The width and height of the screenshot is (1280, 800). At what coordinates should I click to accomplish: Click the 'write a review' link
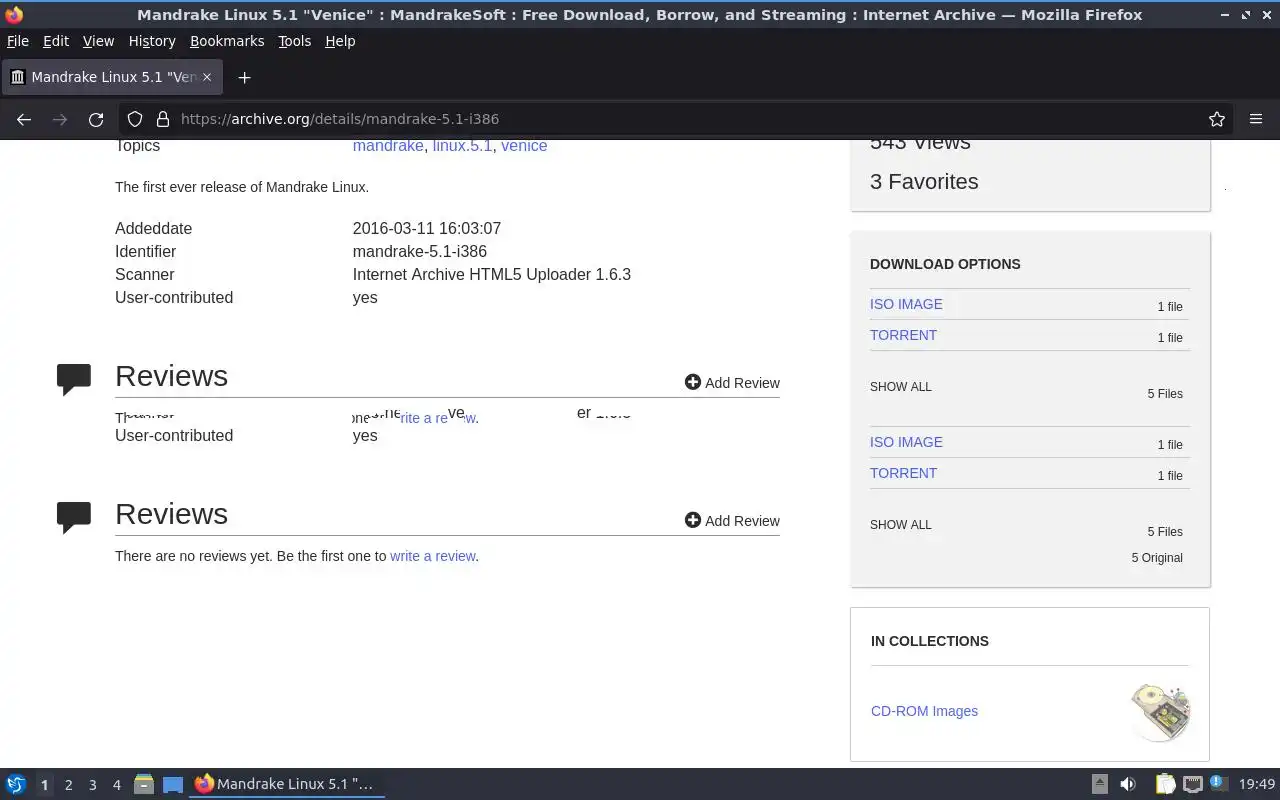pos(432,556)
